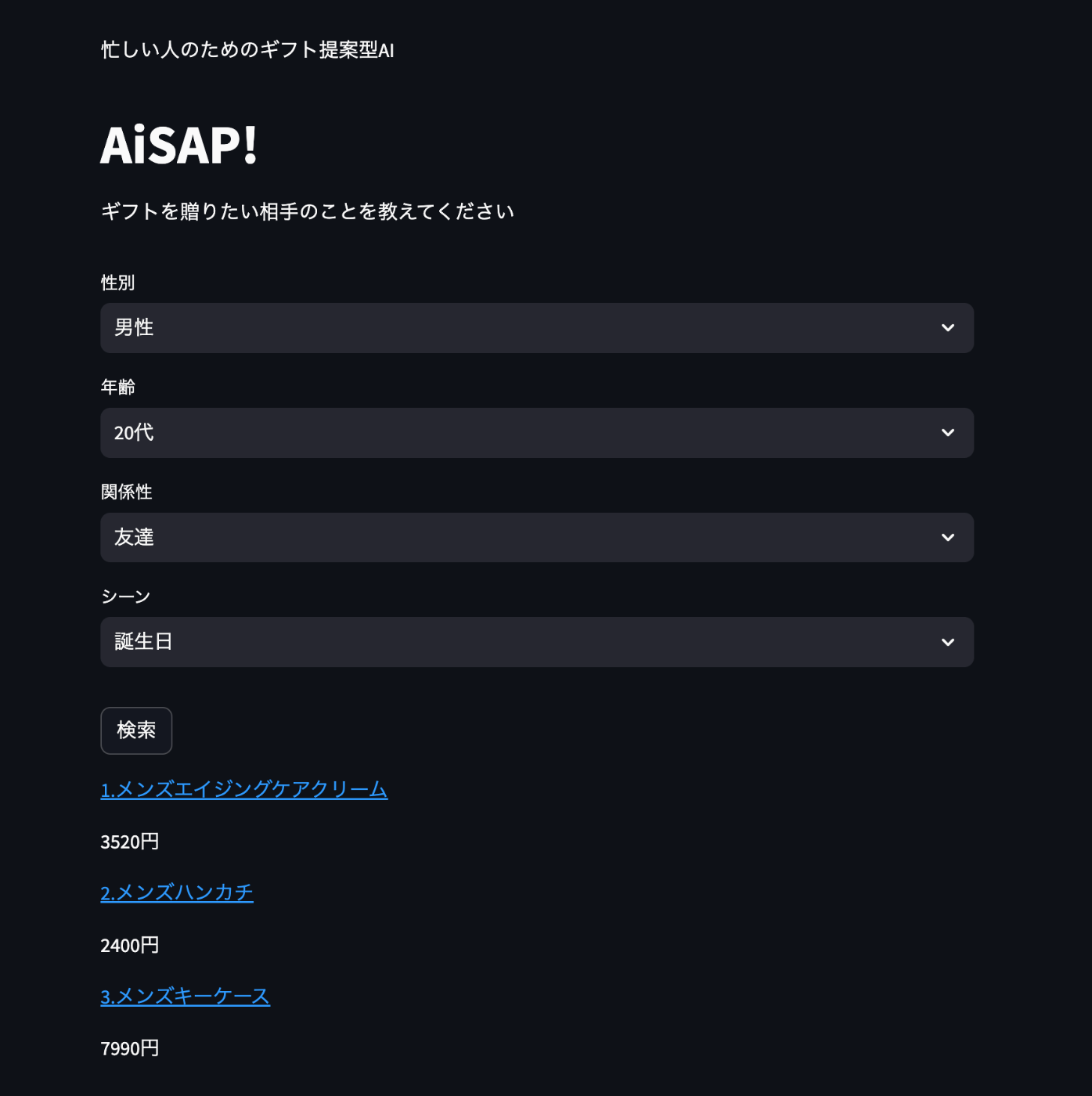Click the chevron icon on the シーン field
Viewport: 1092px width, 1096px height.
tap(947, 642)
